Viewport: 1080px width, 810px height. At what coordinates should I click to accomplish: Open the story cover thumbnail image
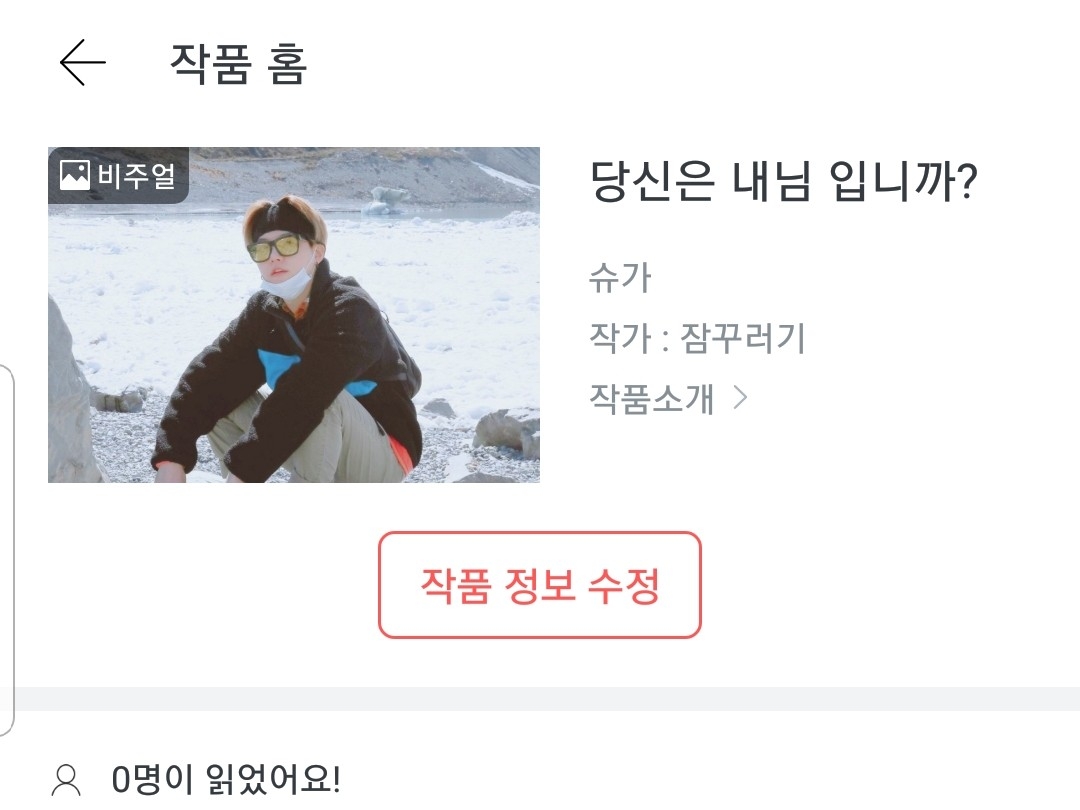click(294, 315)
